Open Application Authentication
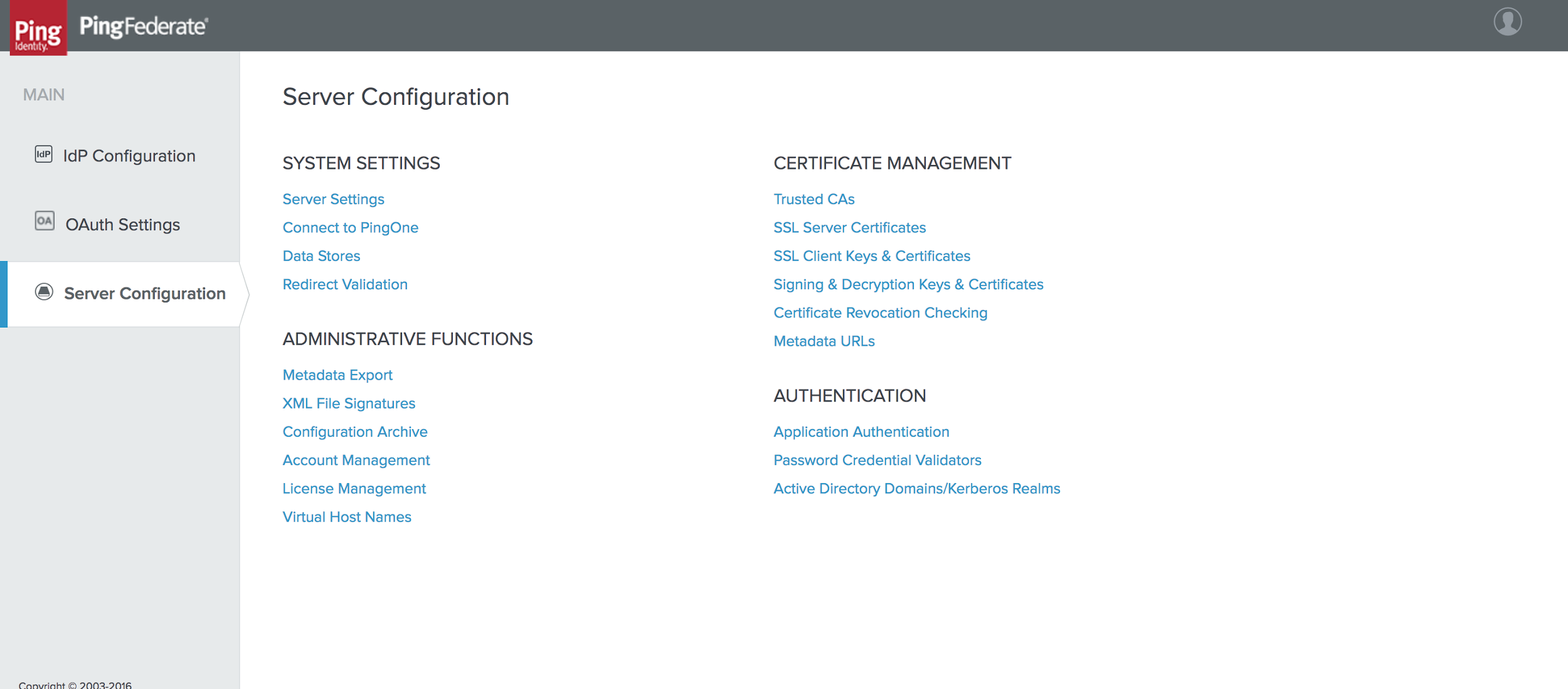Image resolution: width=1568 pixels, height=689 pixels. pyautogui.click(x=861, y=432)
